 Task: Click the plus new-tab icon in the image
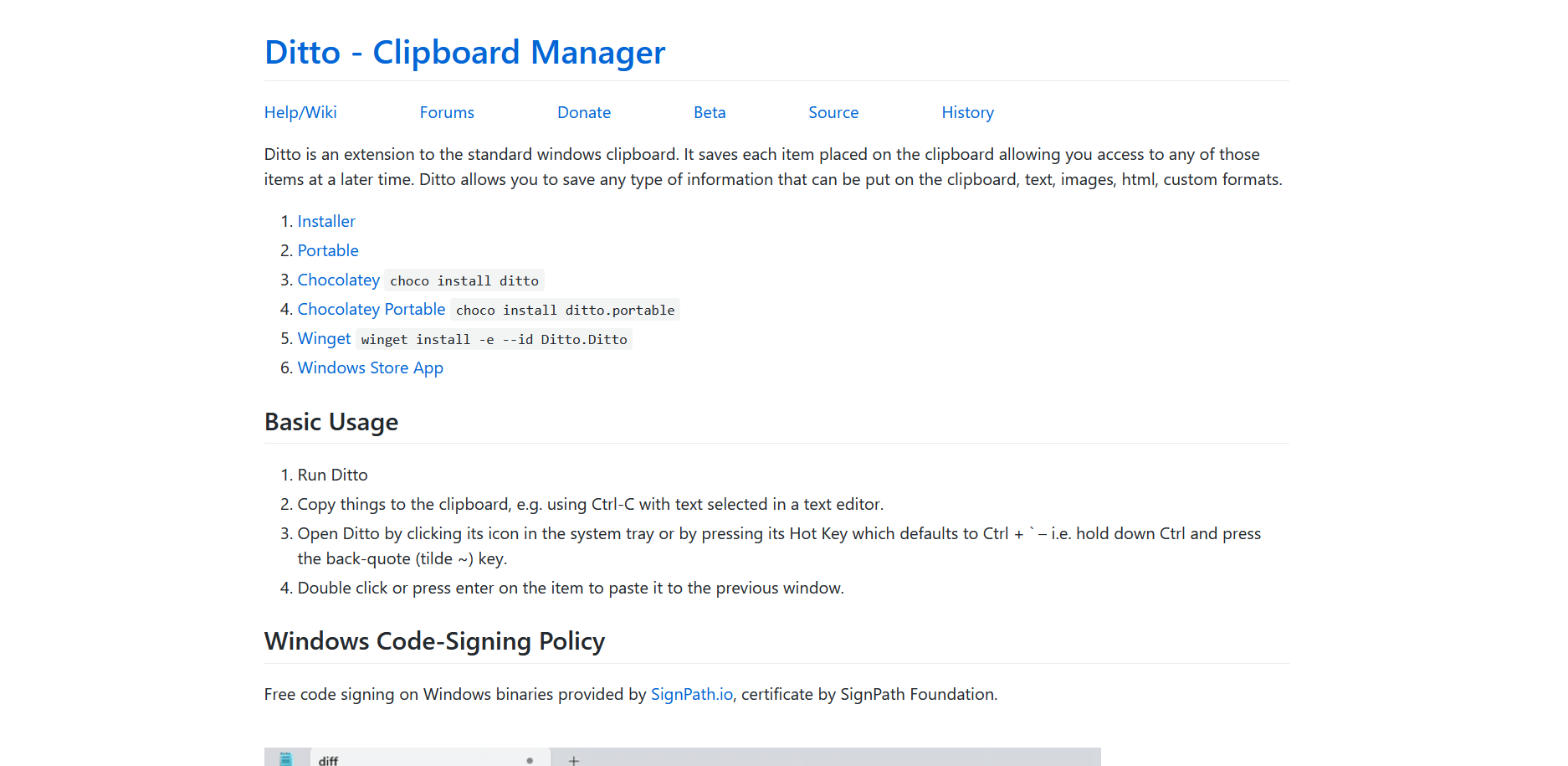[x=574, y=760]
